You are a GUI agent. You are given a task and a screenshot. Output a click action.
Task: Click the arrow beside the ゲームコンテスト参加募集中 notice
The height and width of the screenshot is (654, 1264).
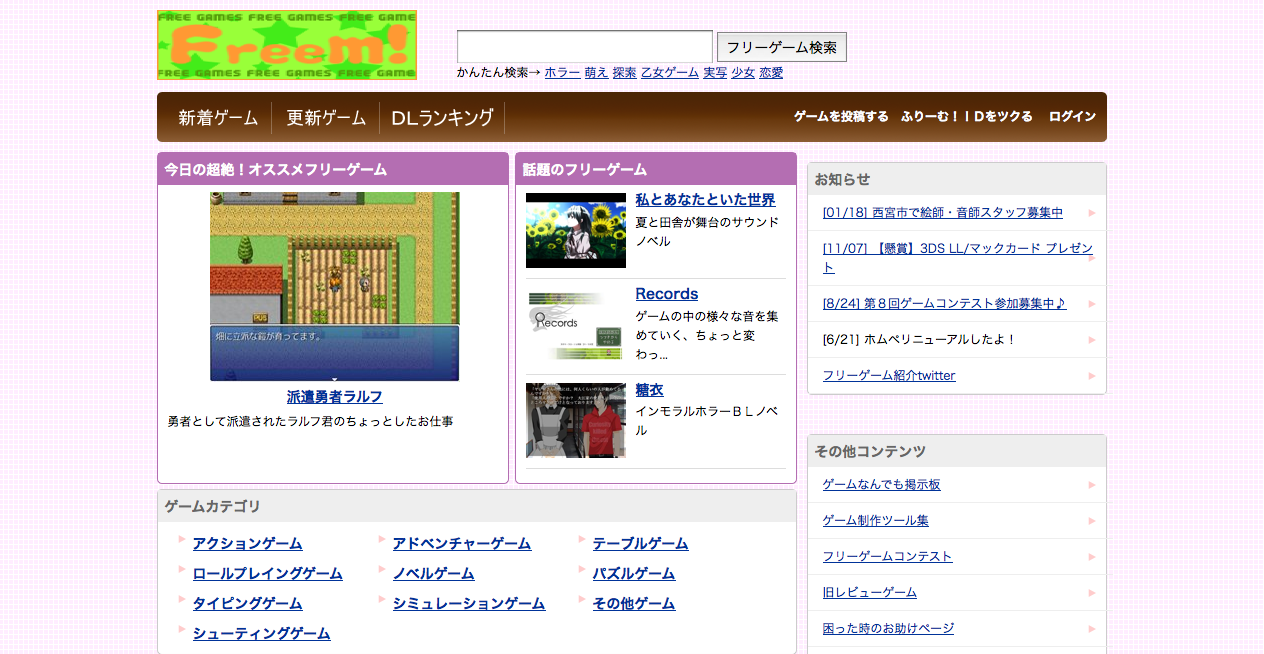pos(1092,304)
